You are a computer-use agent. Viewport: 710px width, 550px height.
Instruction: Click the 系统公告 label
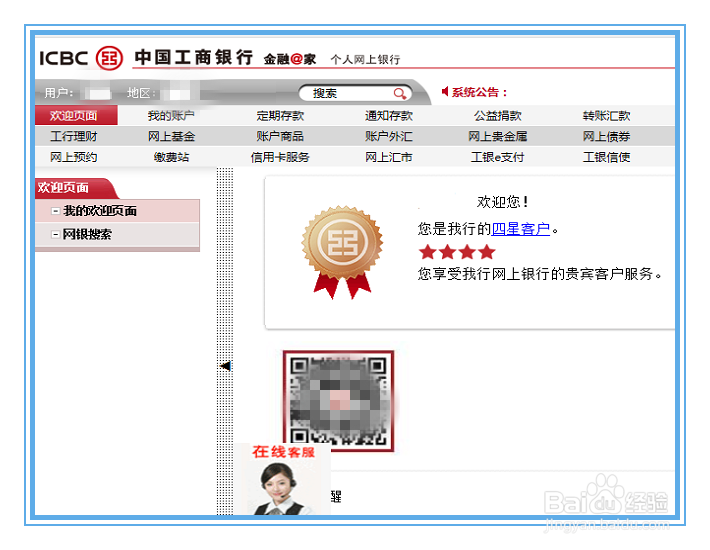(479, 92)
